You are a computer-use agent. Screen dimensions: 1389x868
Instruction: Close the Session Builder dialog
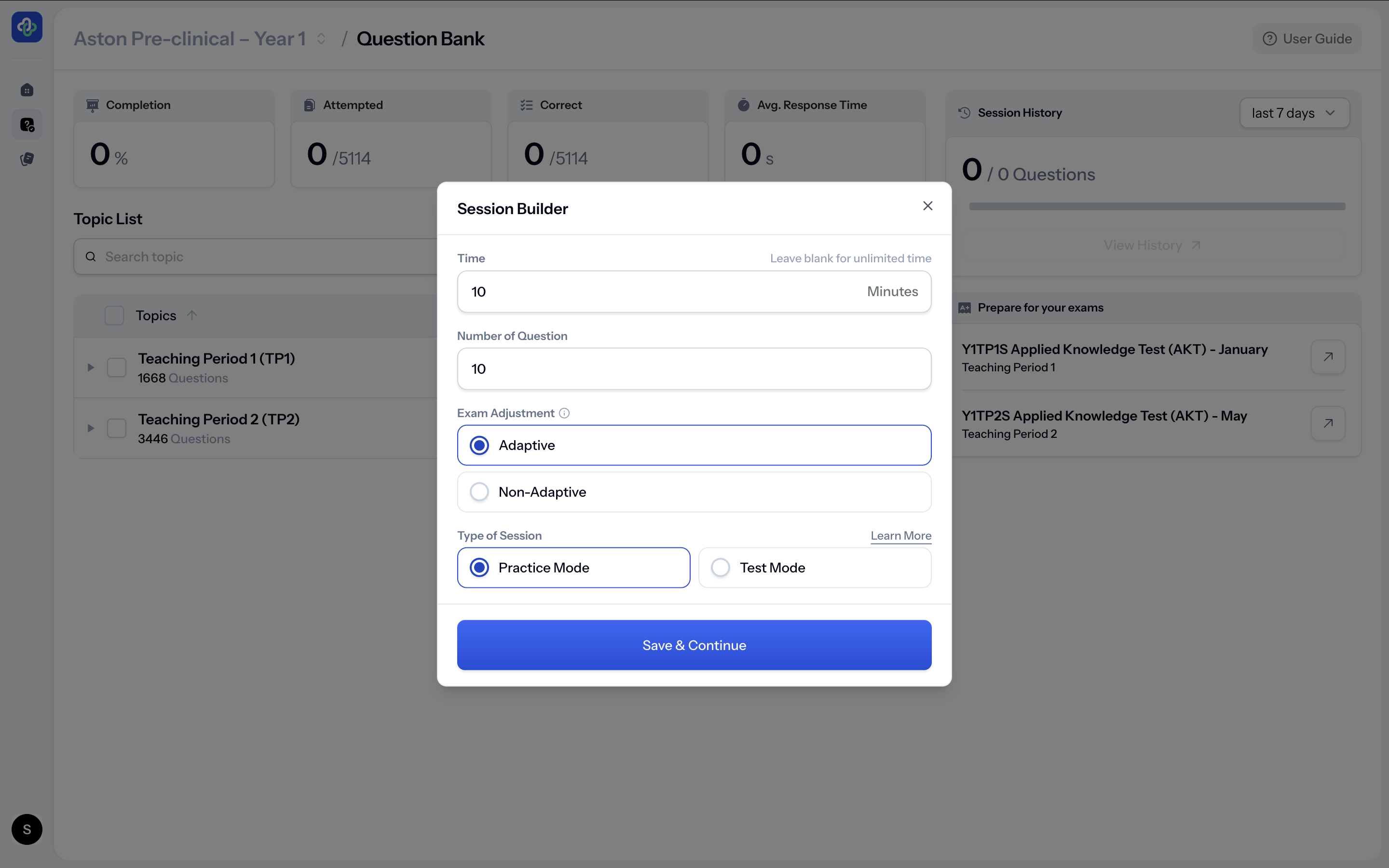[927, 206]
